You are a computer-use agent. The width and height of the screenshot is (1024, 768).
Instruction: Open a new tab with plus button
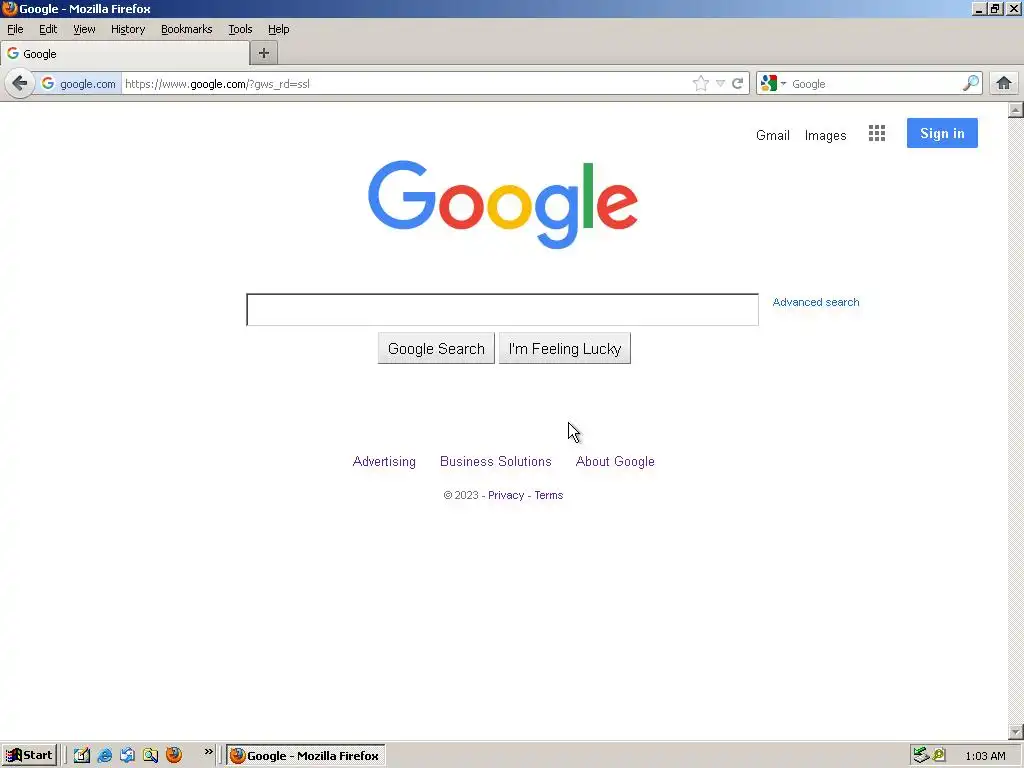pos(264,53)
